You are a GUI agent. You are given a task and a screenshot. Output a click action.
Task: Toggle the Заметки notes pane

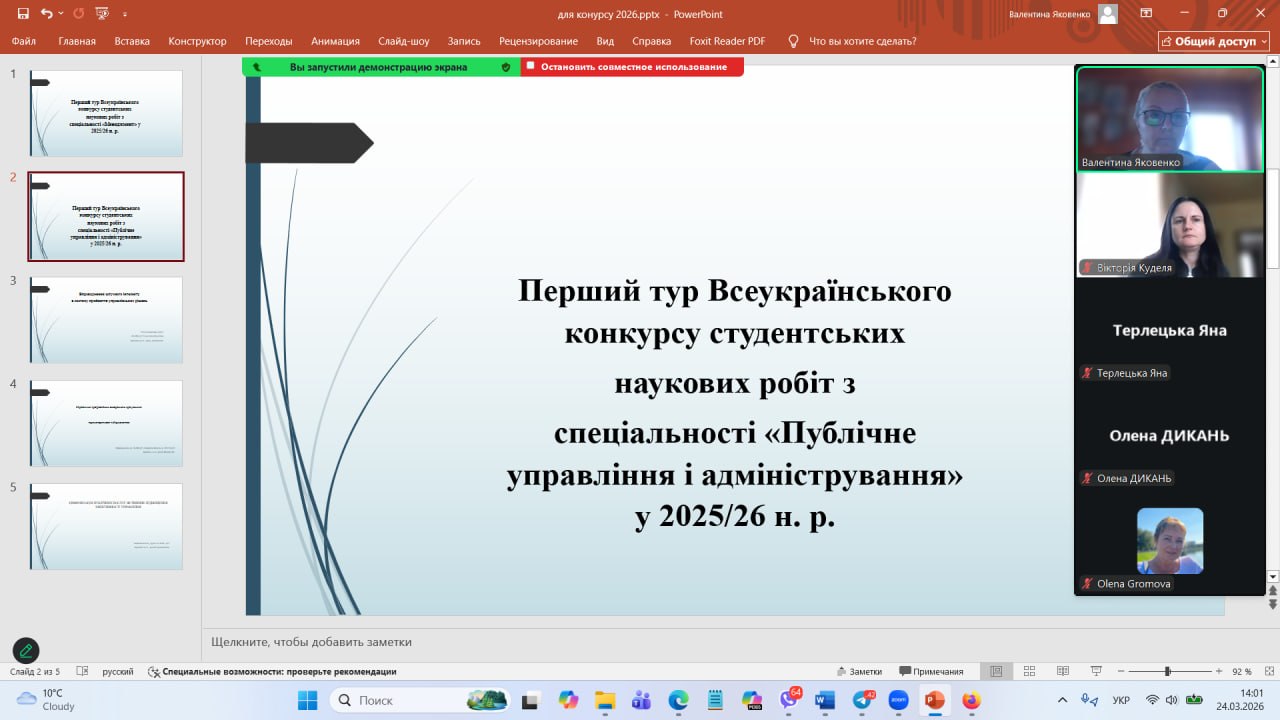(859, 671)
